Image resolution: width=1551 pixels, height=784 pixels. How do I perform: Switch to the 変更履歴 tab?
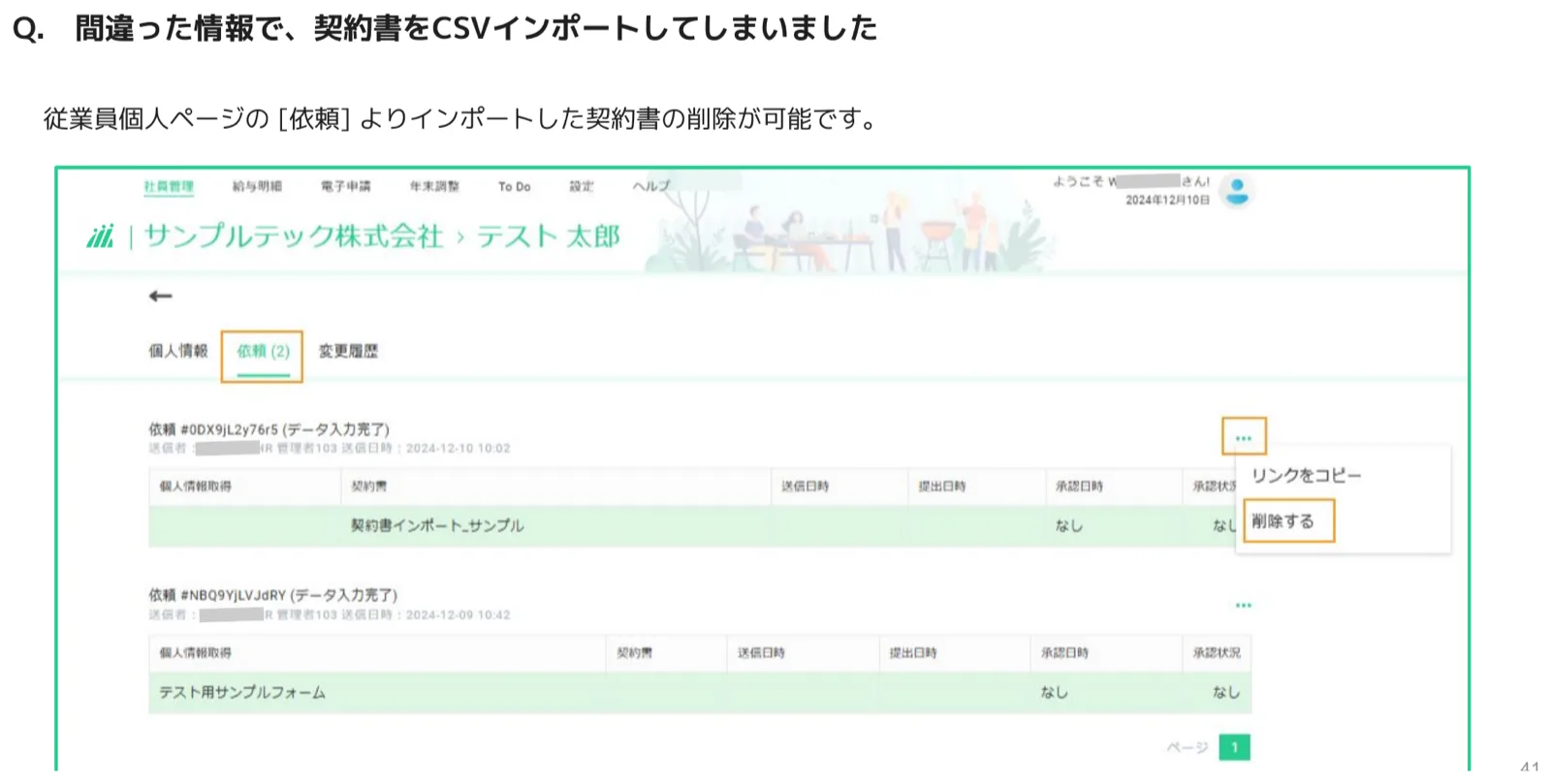348,351
